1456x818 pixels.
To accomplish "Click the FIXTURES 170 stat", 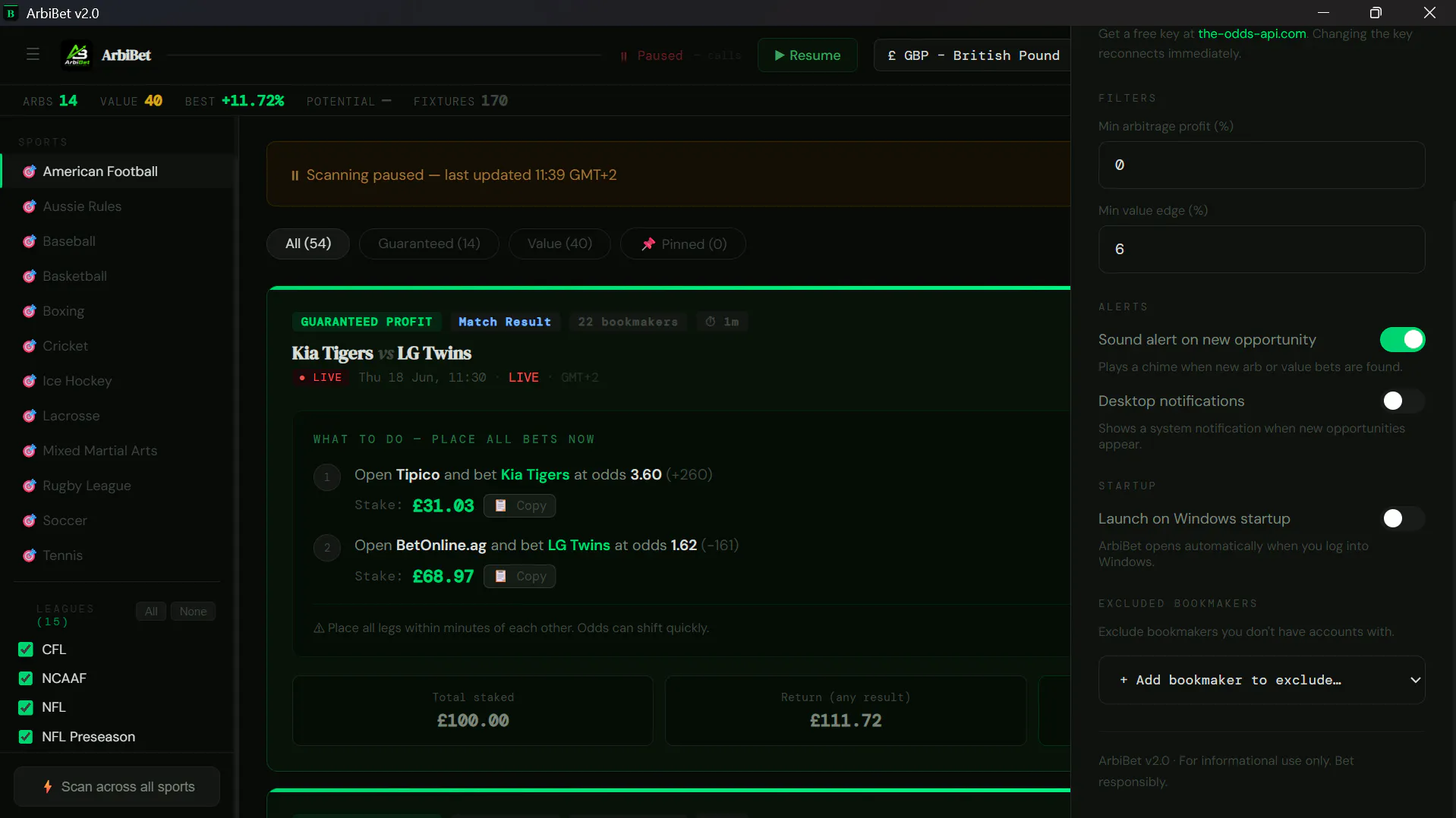I will coord(461,101).
